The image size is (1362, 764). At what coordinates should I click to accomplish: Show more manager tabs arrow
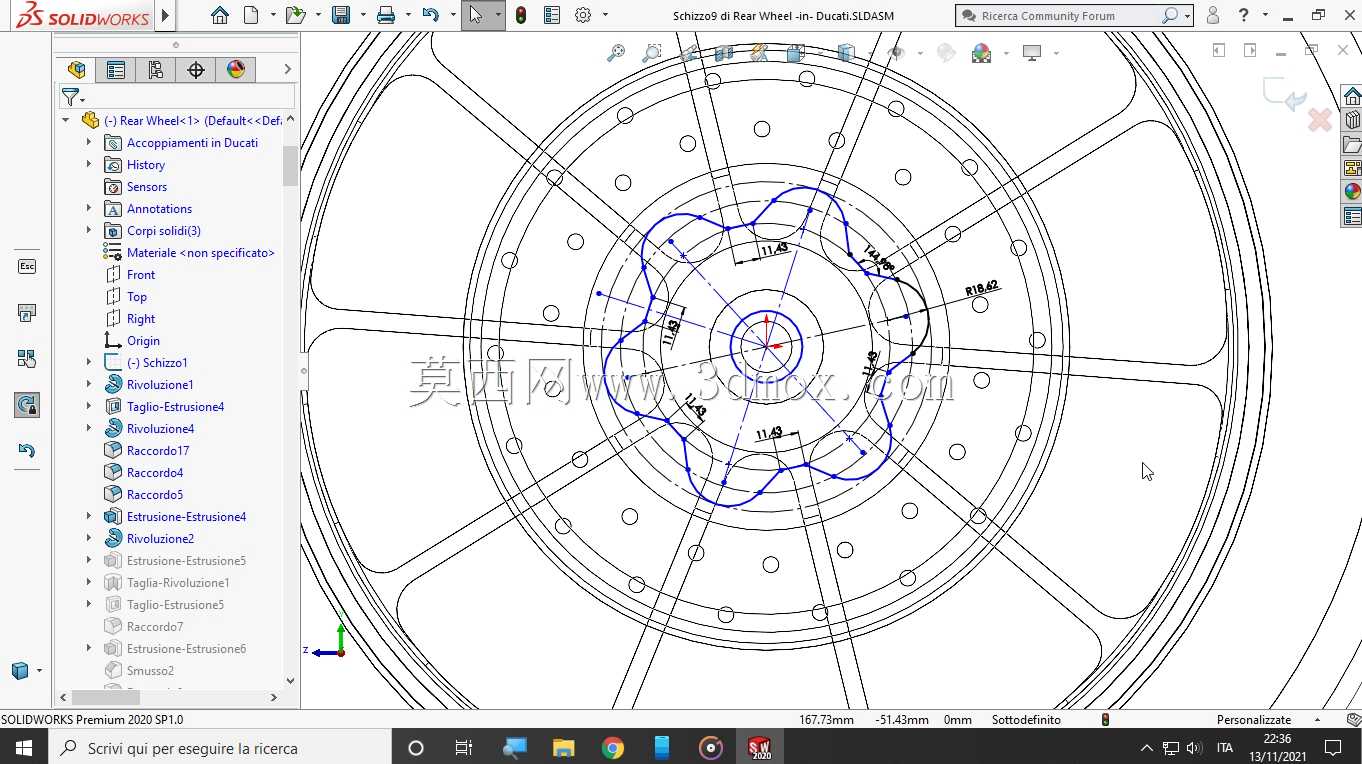[288, 69]
